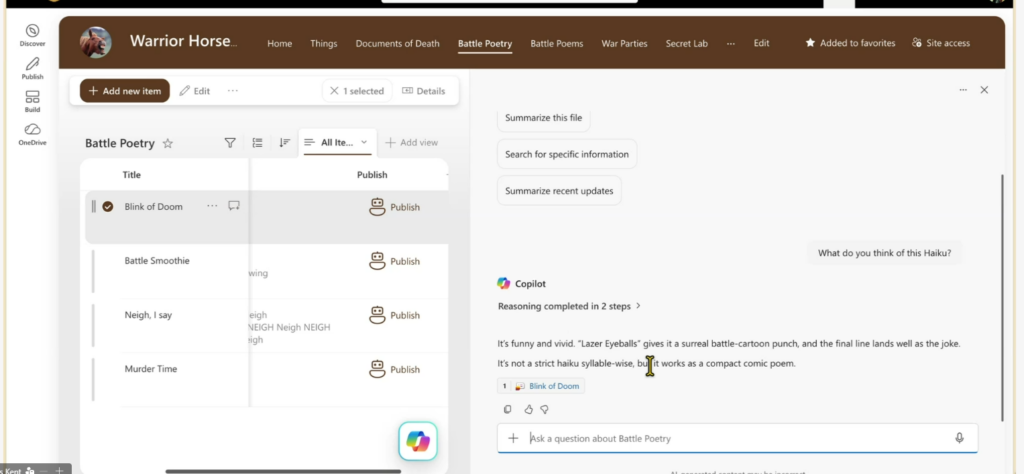Click the Publish column header
1024x474 pixels.
point(372,175)
